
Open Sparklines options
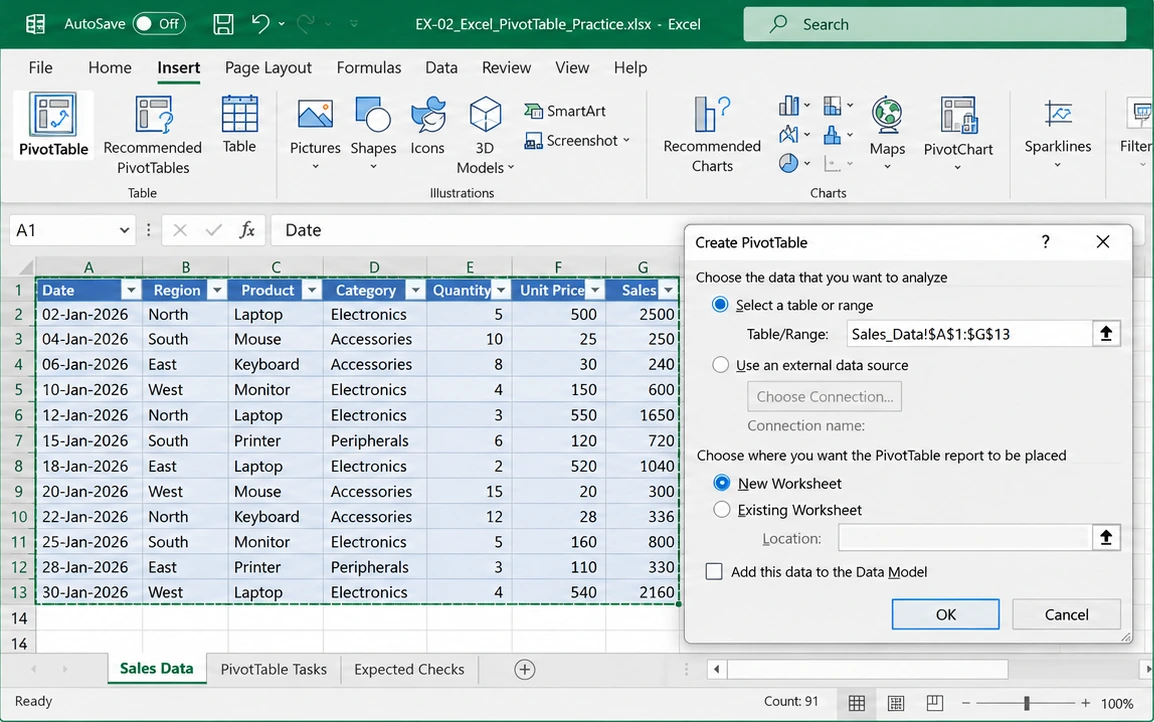point(1058,133)
